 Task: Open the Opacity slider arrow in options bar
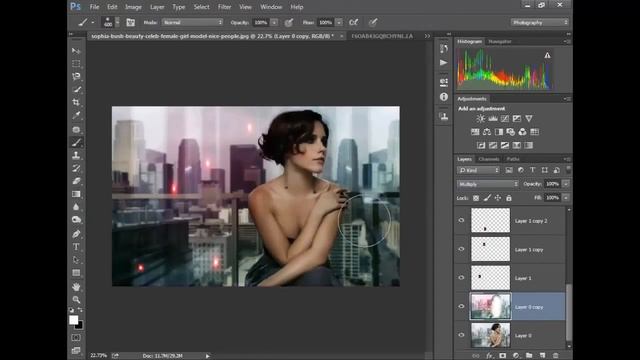pos(274,22)
